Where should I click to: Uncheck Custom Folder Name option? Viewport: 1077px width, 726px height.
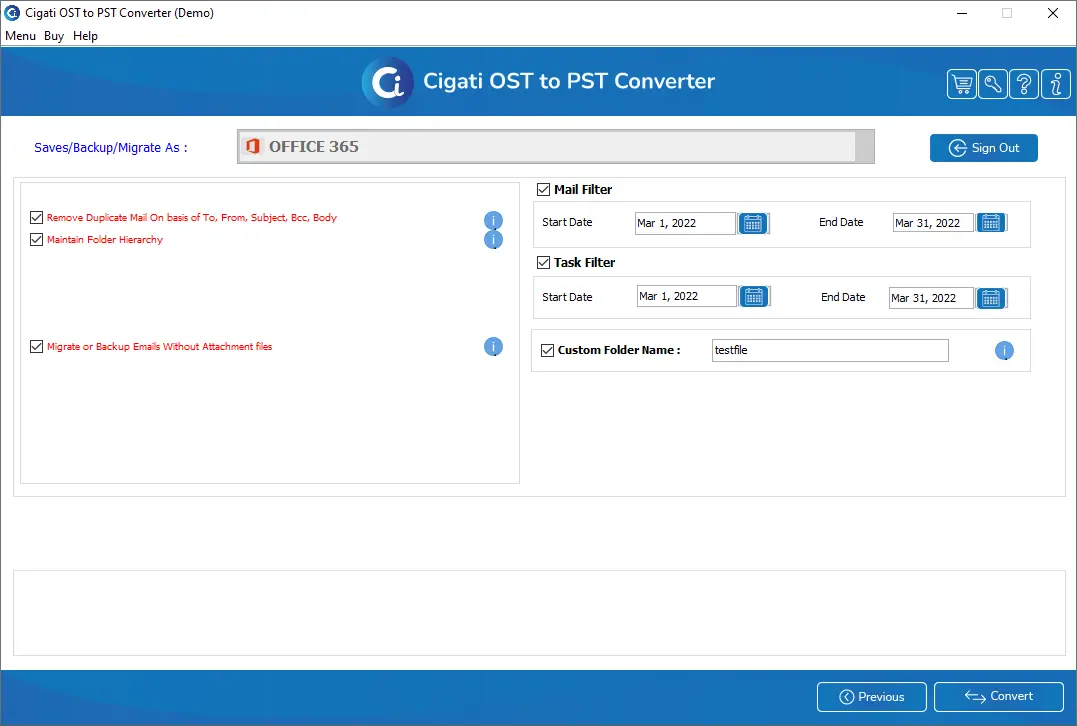click(547, 350)
